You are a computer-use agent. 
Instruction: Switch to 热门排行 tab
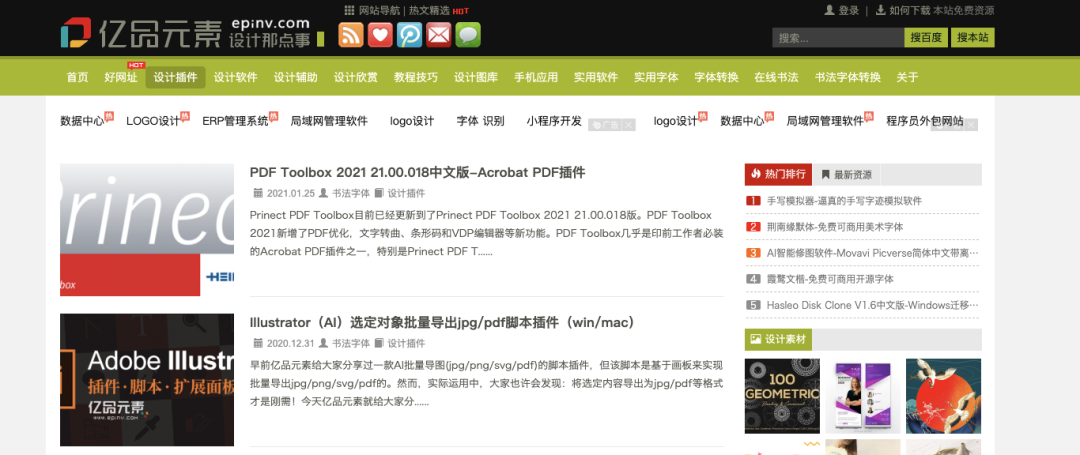coord(778,174)
